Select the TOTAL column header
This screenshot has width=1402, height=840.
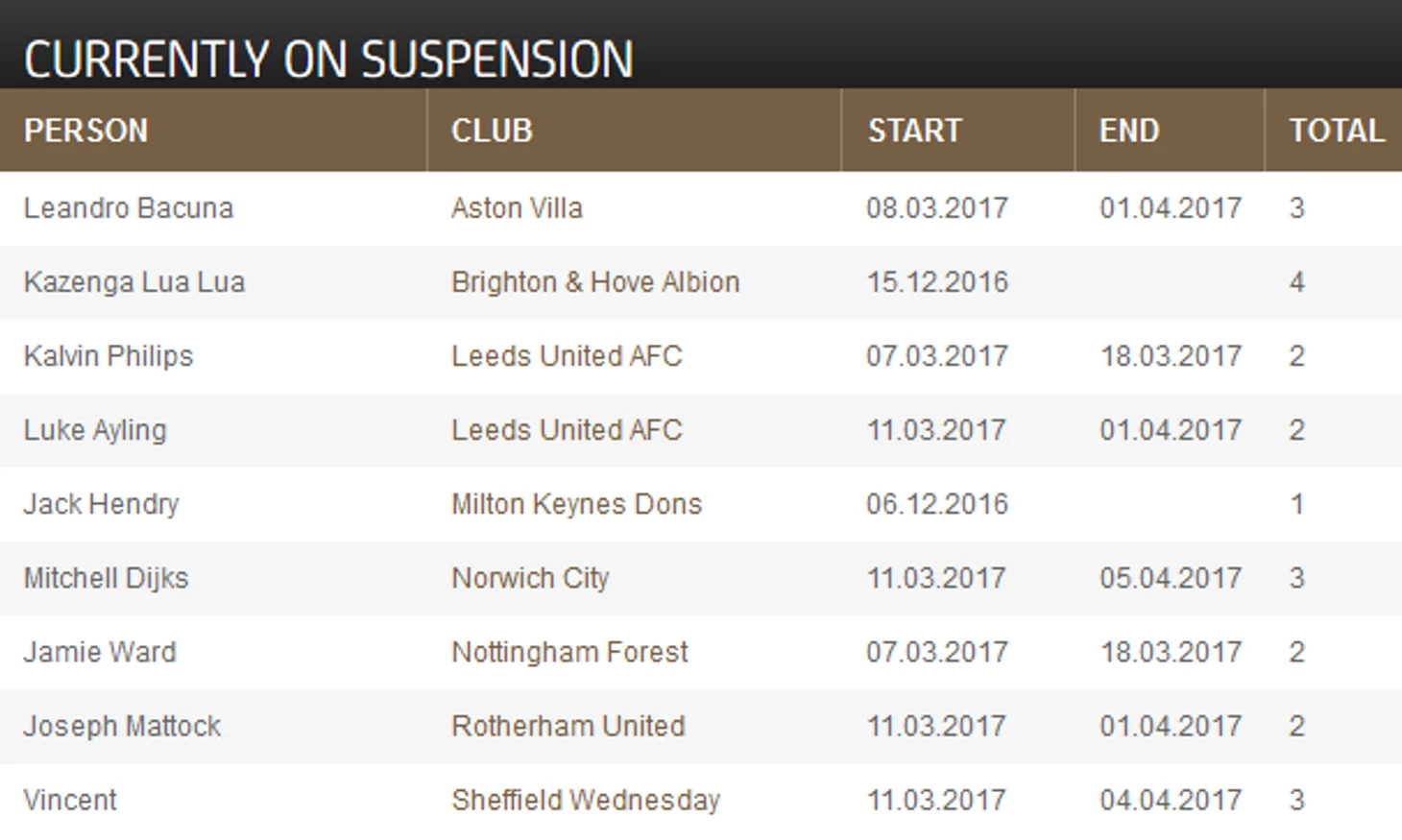tap(1336, 131)
